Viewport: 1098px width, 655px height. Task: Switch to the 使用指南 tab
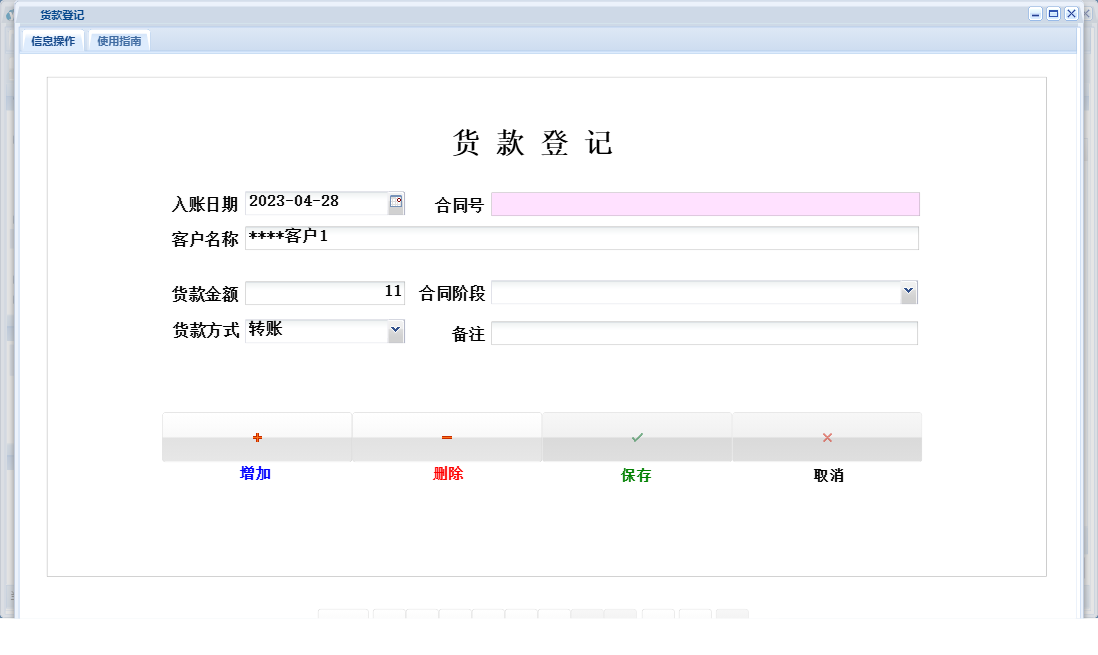(x=119, y=41)
